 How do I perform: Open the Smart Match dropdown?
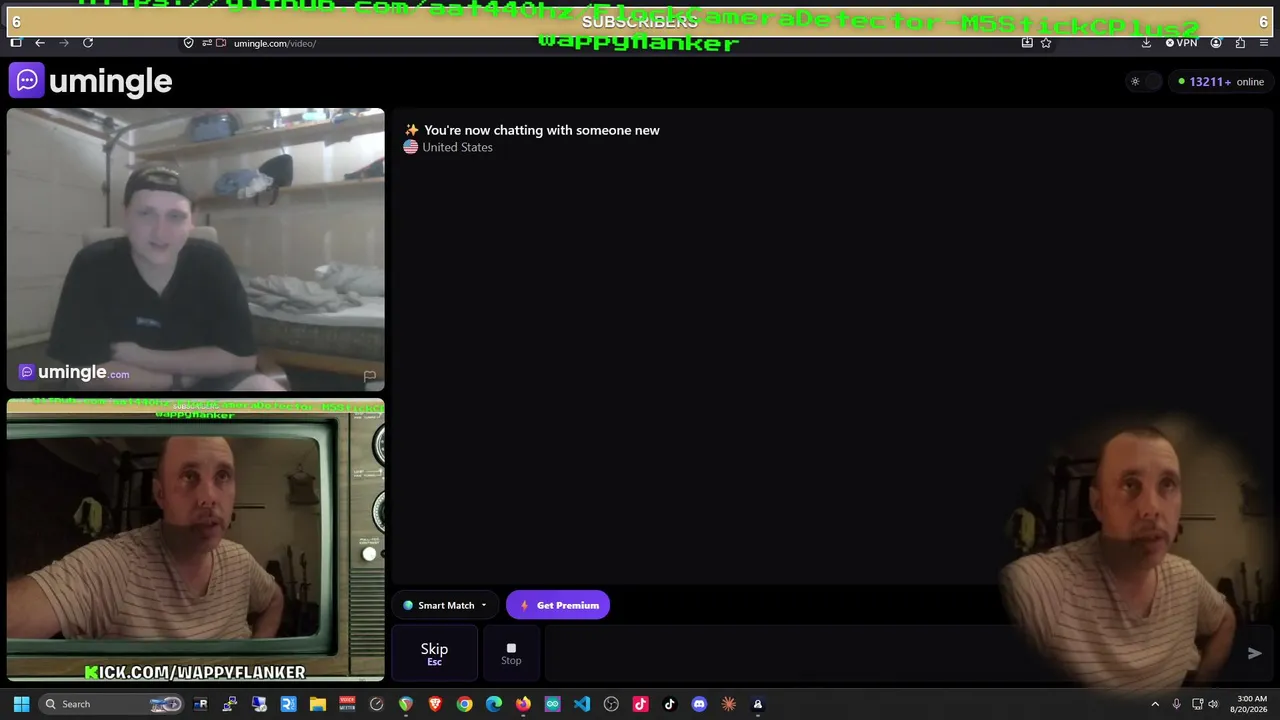coord(445,605)
